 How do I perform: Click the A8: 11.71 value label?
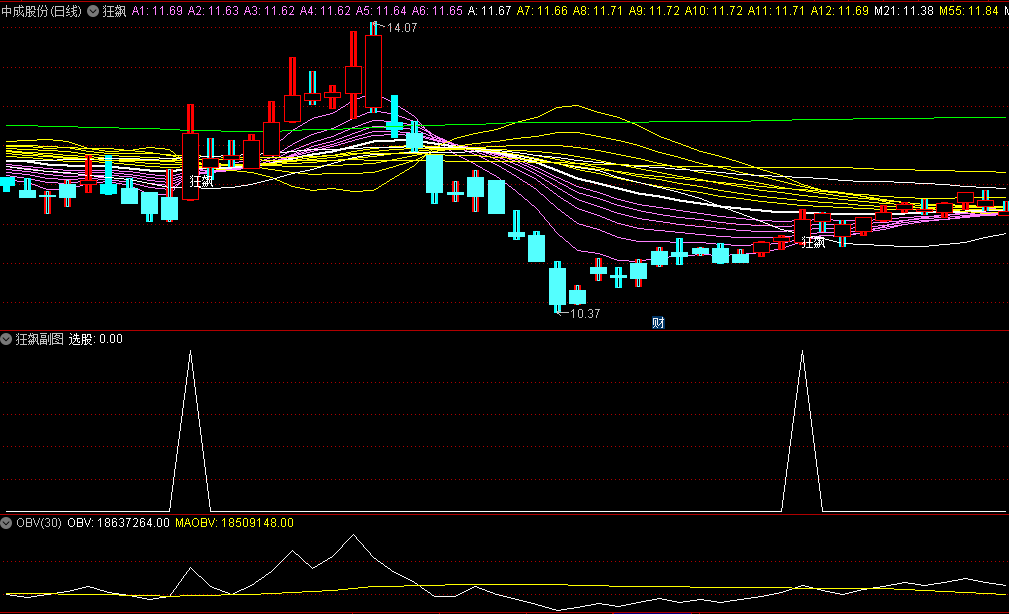598,11
